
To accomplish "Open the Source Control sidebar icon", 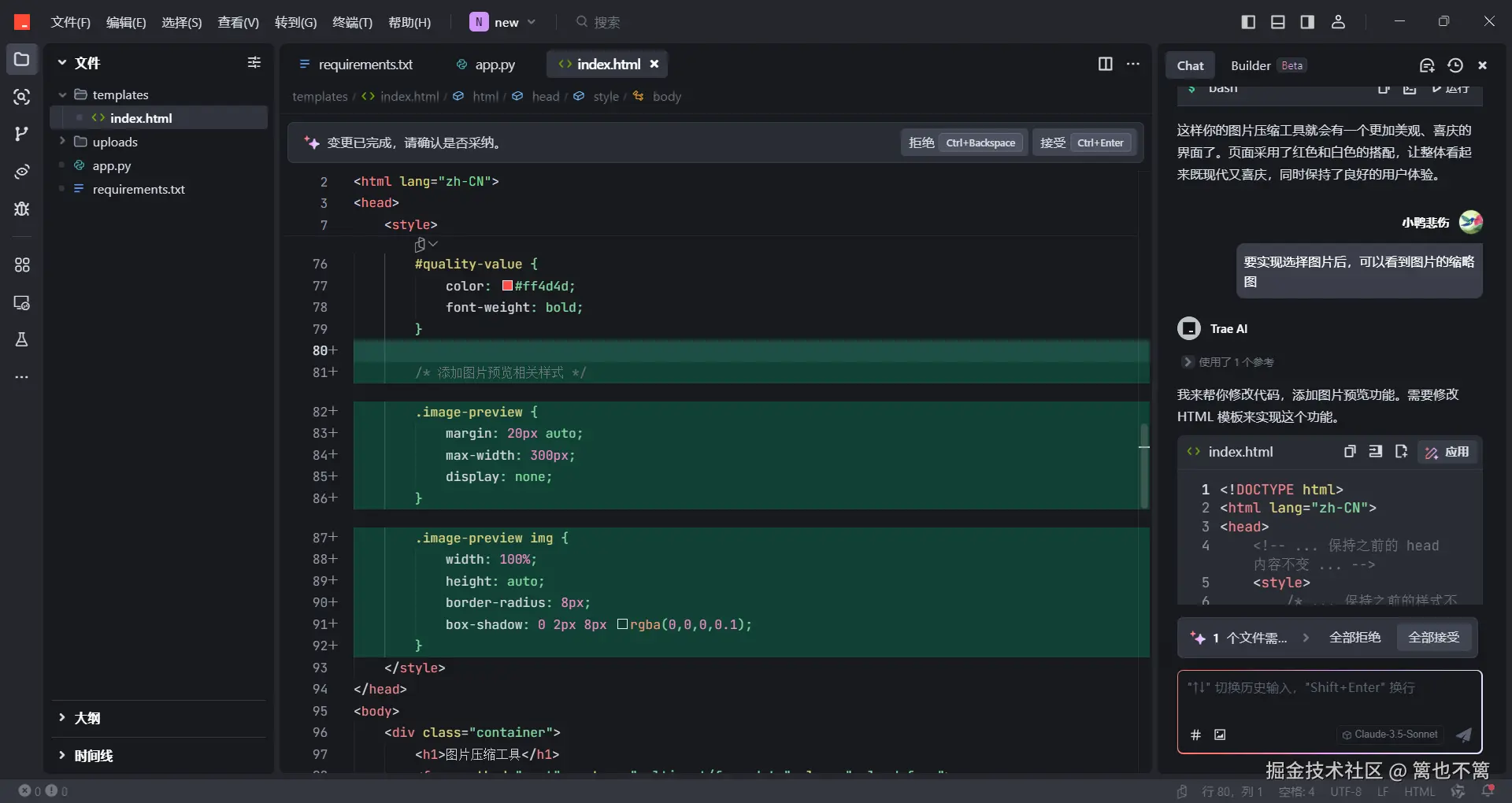I will pos(22,134).
